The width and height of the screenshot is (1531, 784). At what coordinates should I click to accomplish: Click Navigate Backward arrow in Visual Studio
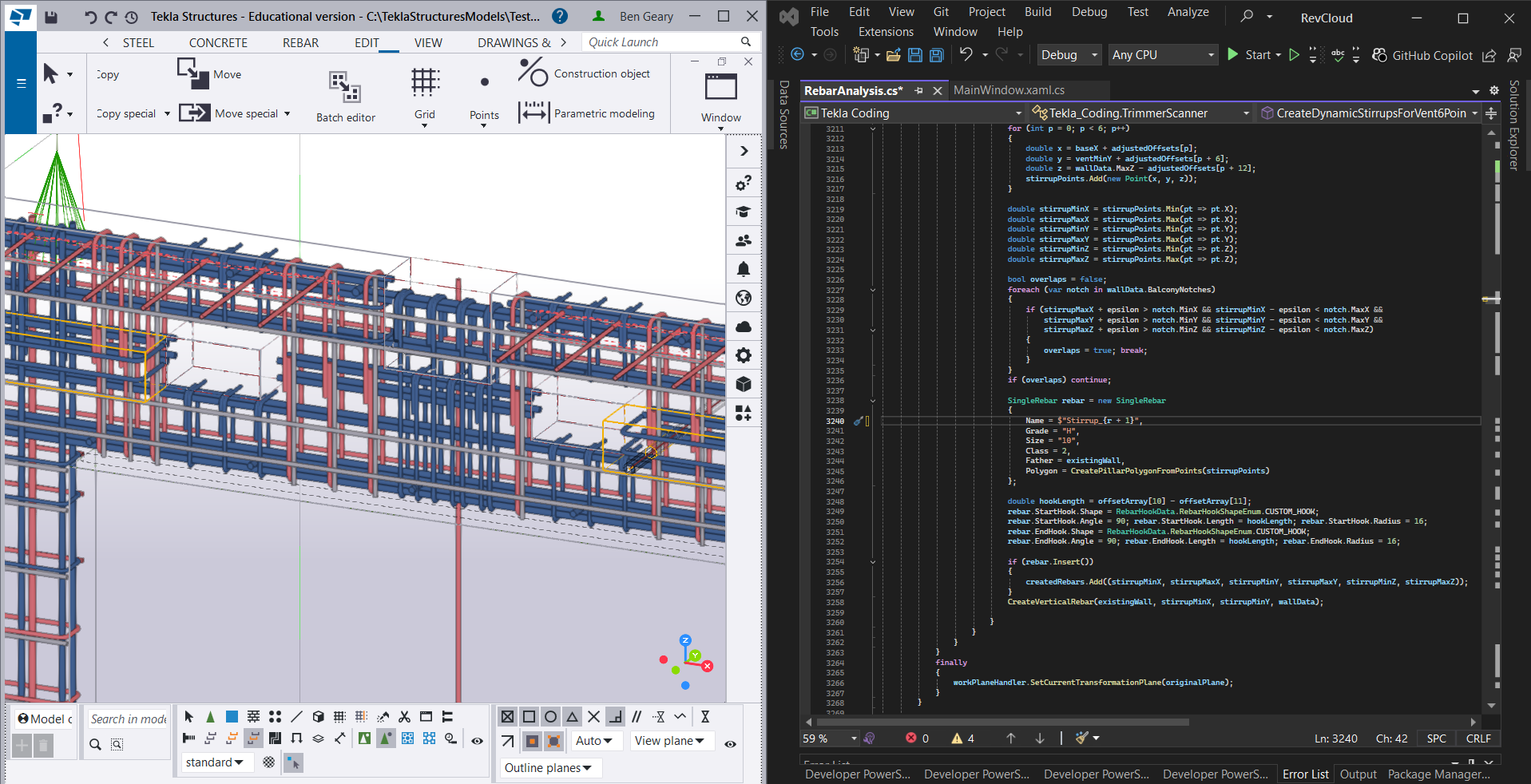click(797, 54)
